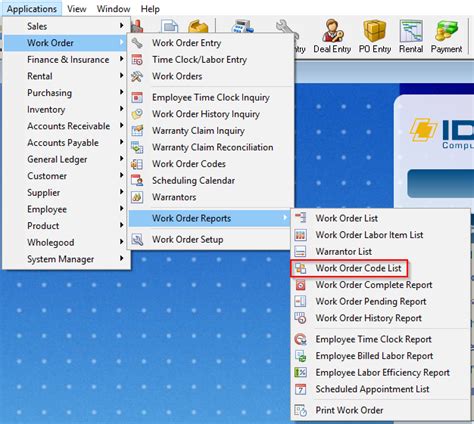Click the Warranty Claim Reconciliation icon
Screen dimensions: 474x424
tap(137, 147)
